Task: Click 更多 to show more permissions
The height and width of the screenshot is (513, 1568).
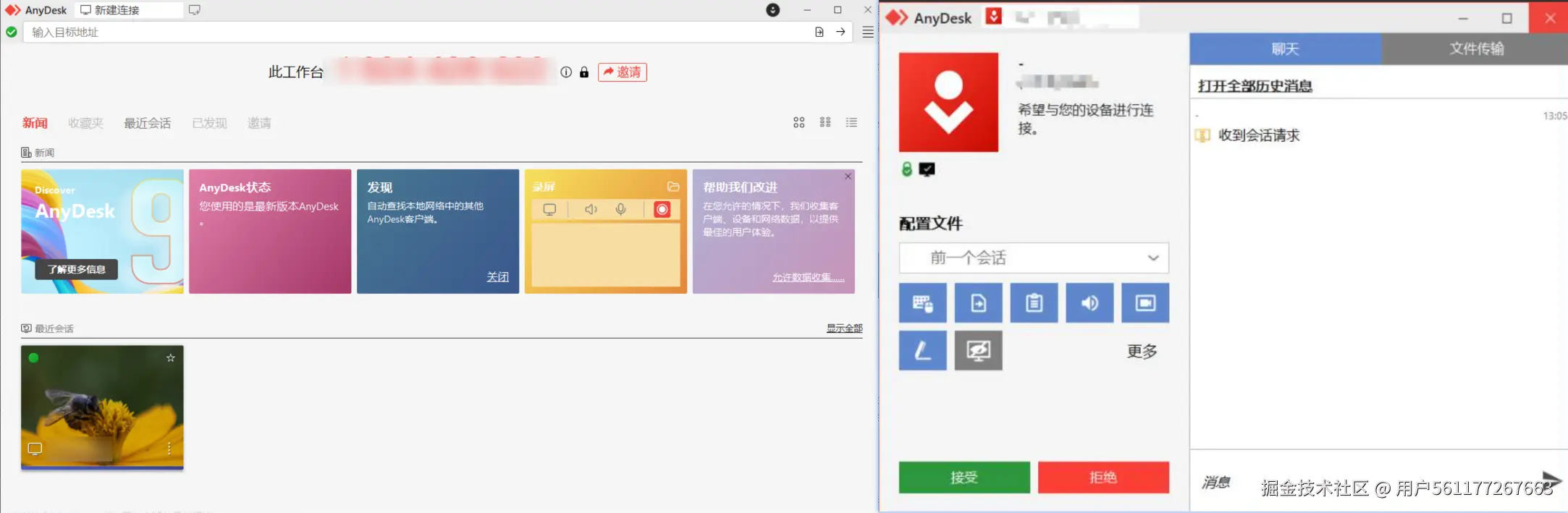Action: 1142,352
